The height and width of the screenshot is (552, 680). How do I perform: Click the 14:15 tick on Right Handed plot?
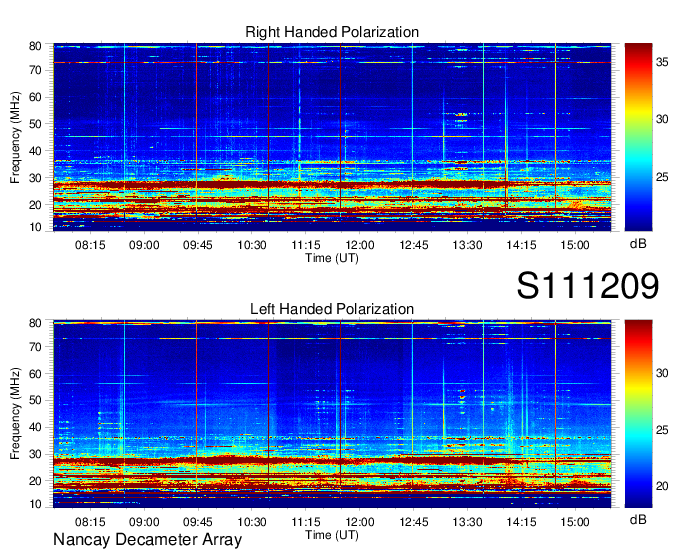[521, 245]
